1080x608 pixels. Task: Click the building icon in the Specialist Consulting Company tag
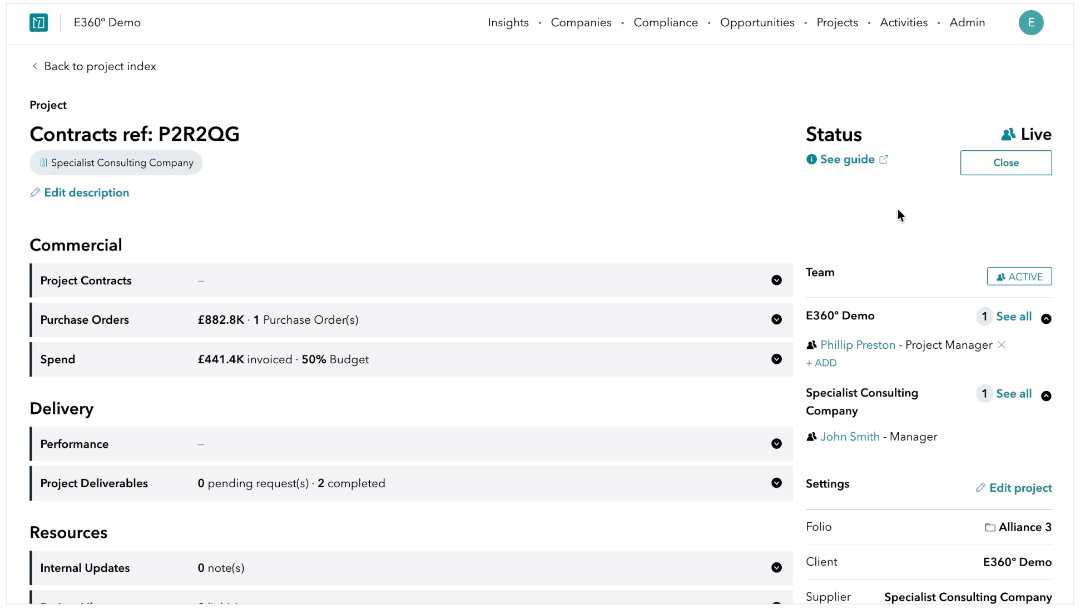43,163
